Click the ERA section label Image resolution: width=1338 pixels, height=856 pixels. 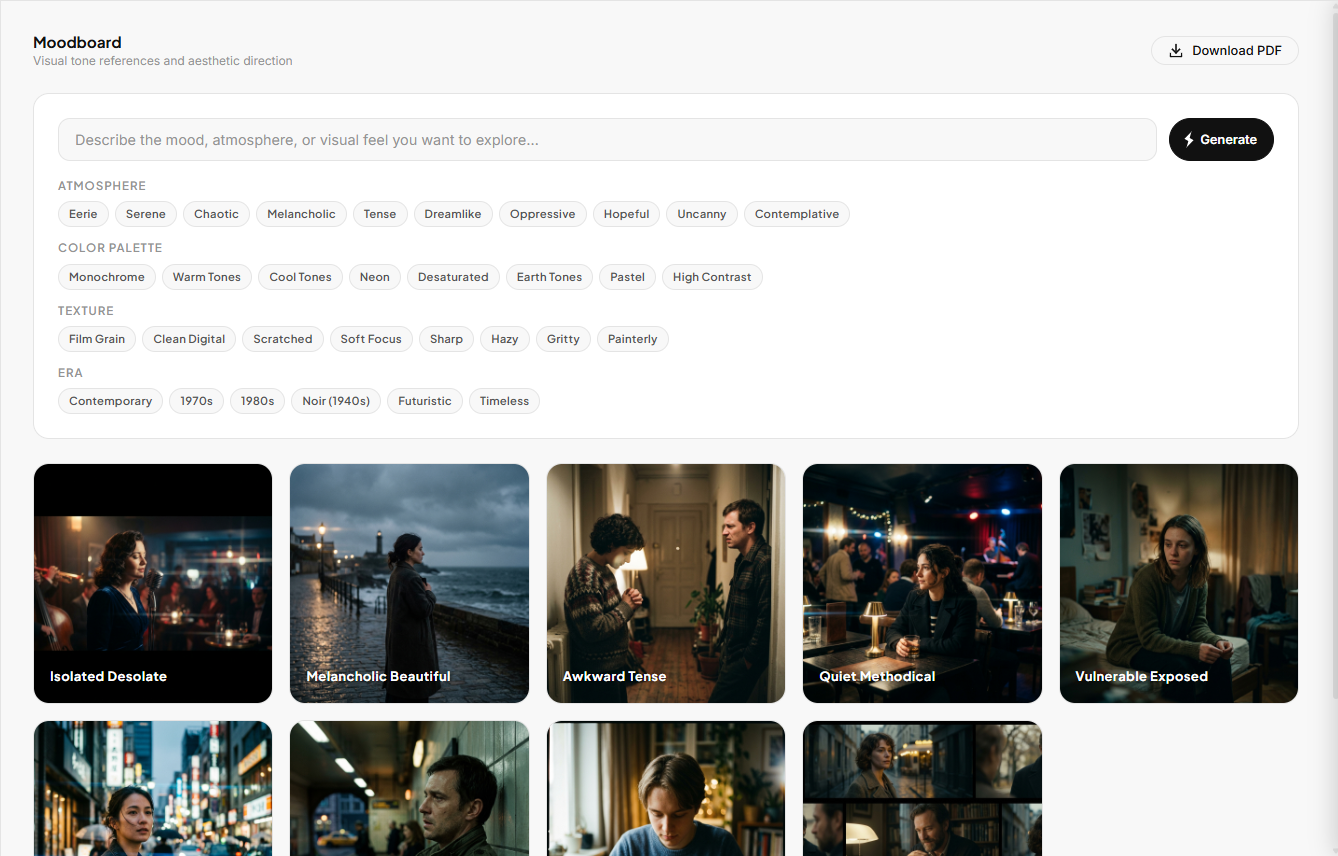pyautogui.click(x=70, y=373)
